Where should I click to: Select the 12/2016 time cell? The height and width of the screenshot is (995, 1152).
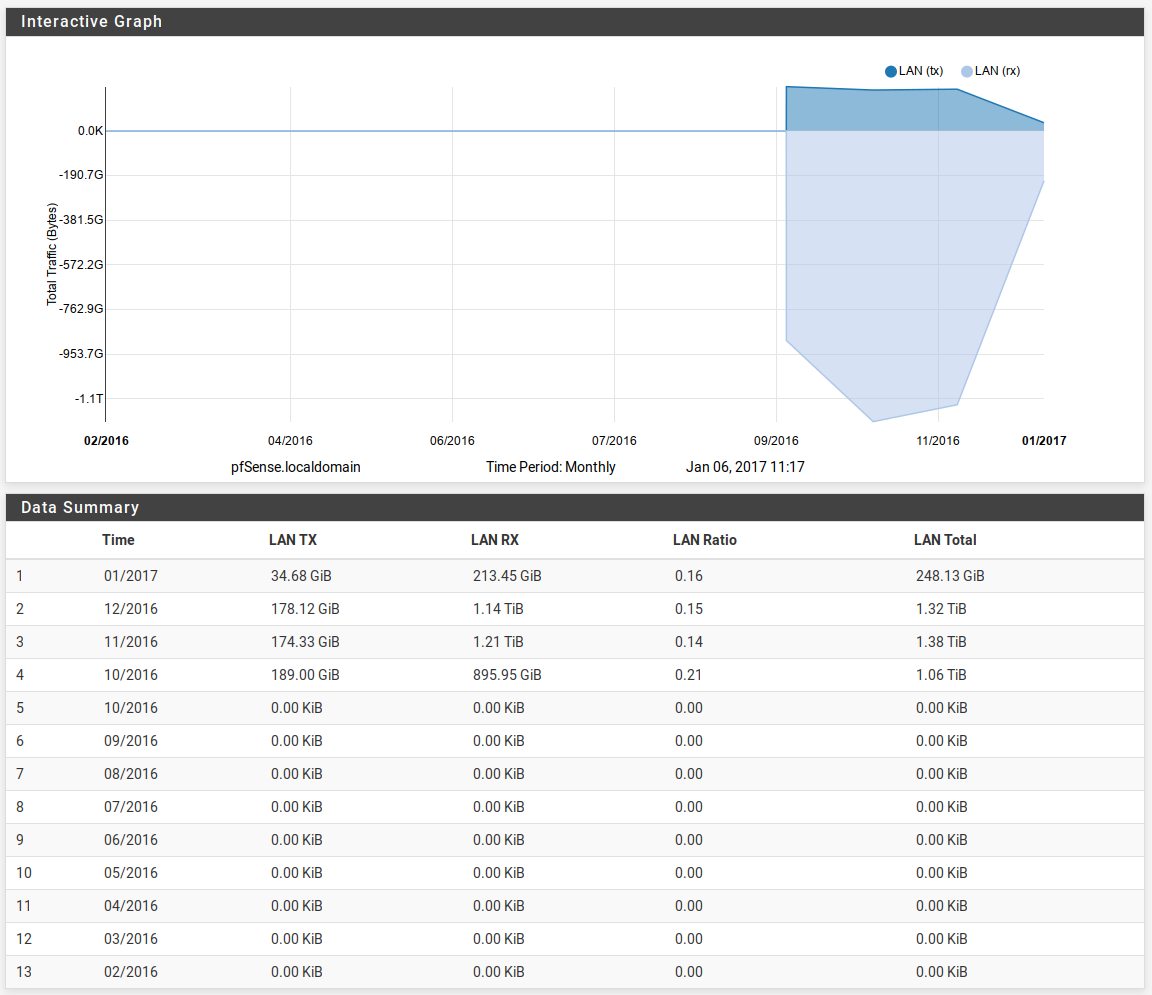[131, 609]
